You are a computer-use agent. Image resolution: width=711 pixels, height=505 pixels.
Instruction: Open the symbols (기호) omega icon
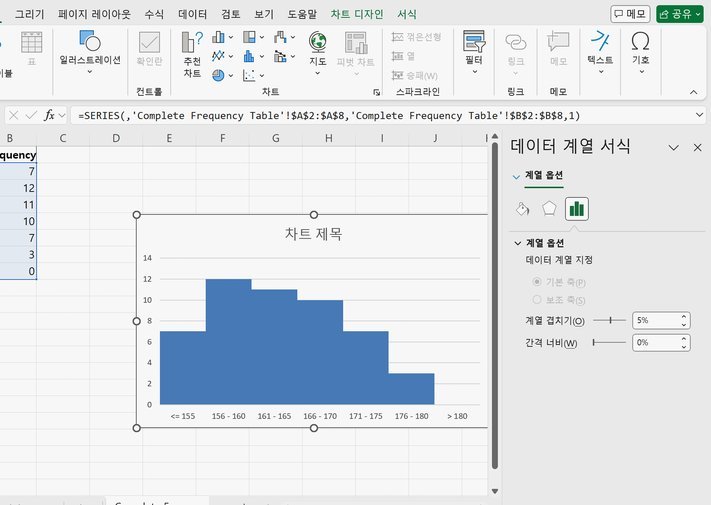[641, 53]
